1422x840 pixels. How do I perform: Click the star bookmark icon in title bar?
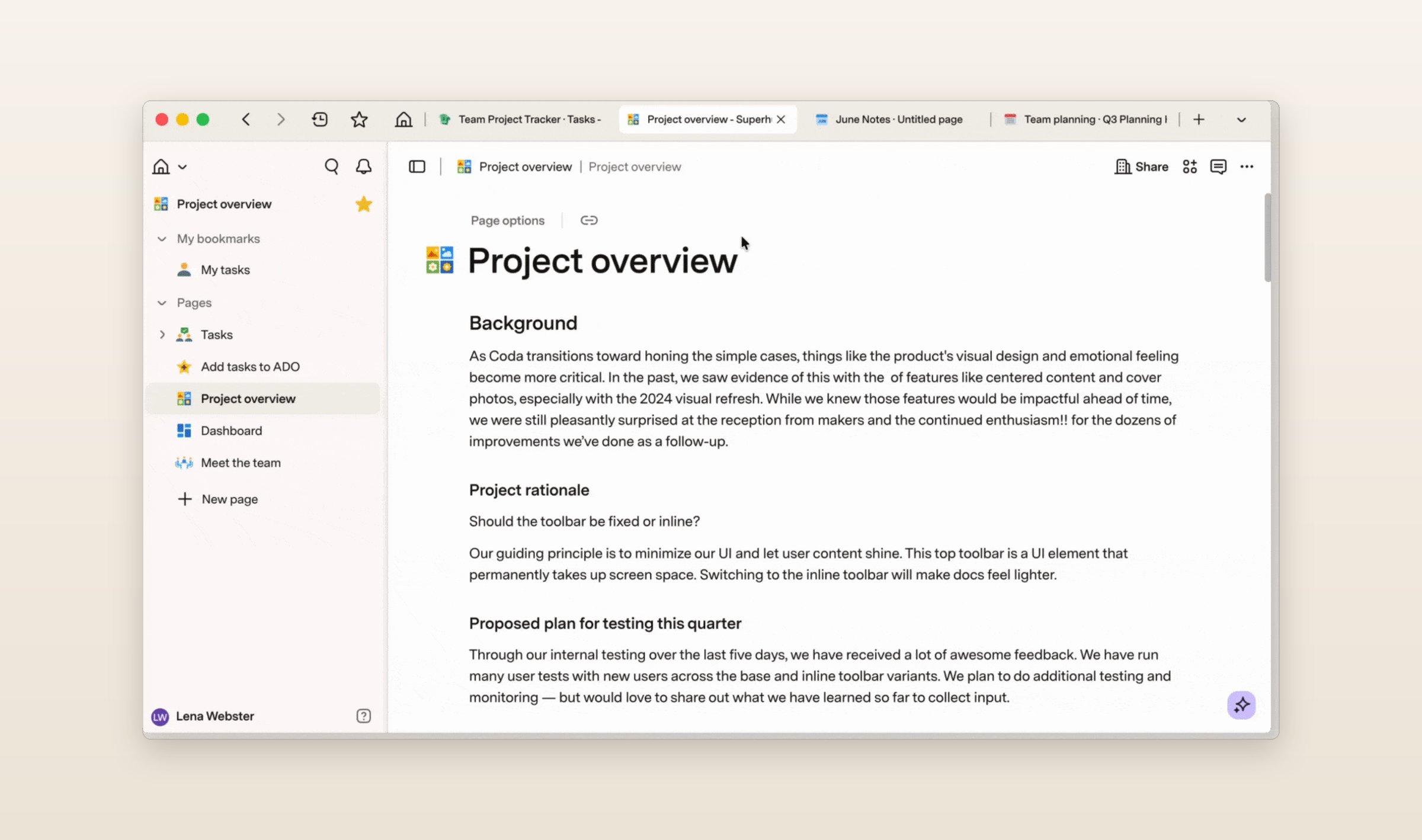(x=359, y=120)
